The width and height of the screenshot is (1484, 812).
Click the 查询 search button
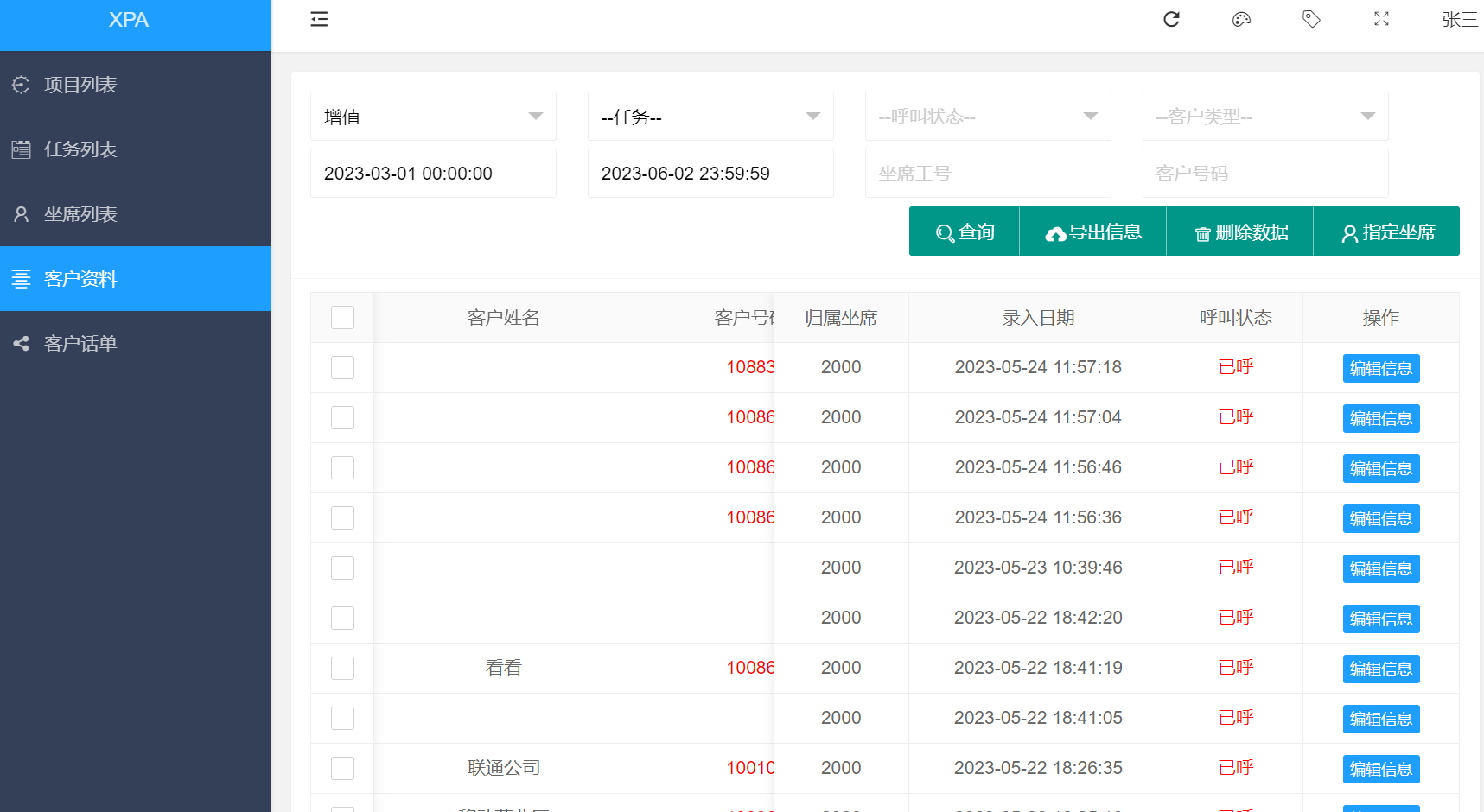965,232
